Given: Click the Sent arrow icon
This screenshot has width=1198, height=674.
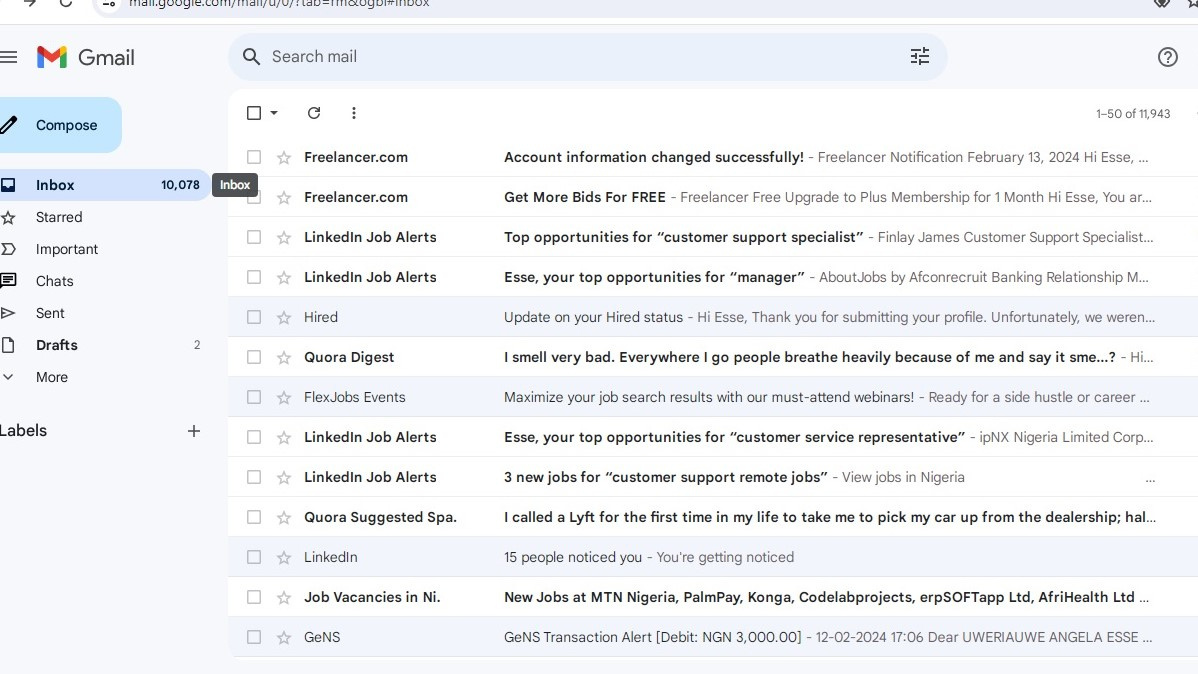Looking at the screenshot, I should pos(8,313).
